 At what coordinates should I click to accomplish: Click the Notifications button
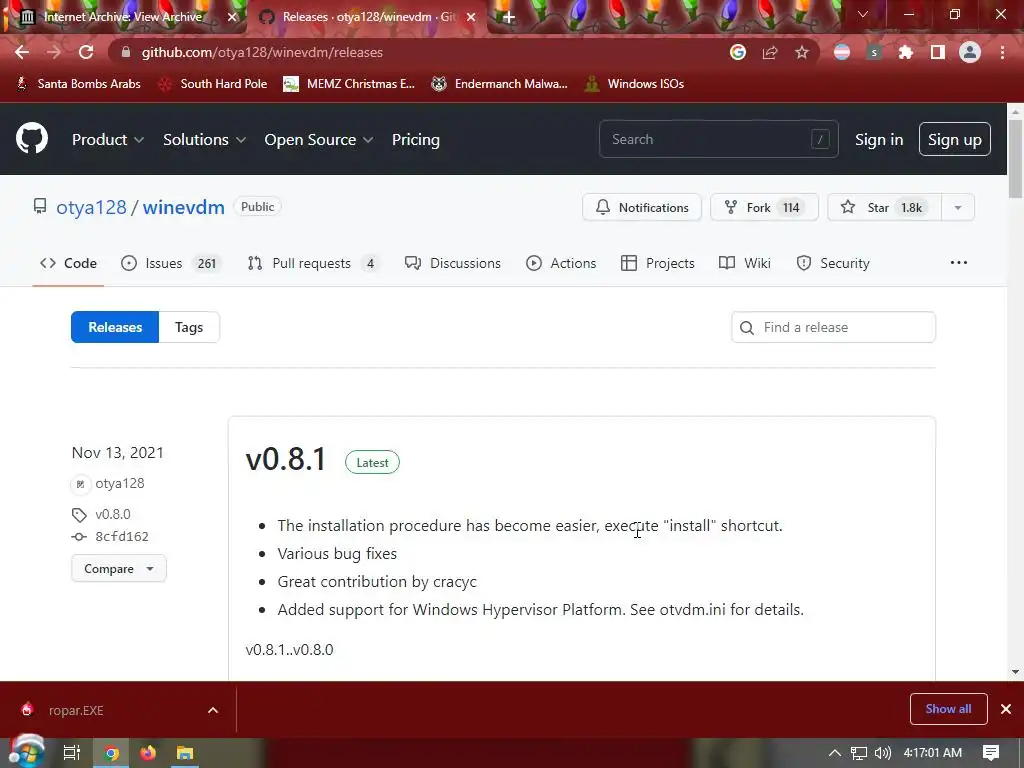[642, 207]
